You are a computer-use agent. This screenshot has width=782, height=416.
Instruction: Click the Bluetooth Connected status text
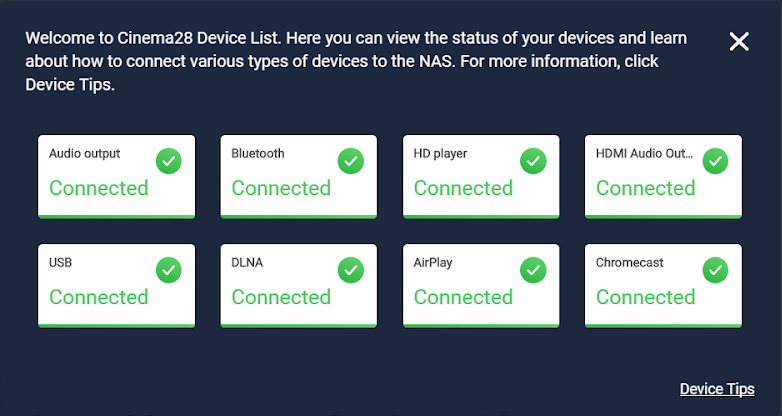click(x=281, y=188)
